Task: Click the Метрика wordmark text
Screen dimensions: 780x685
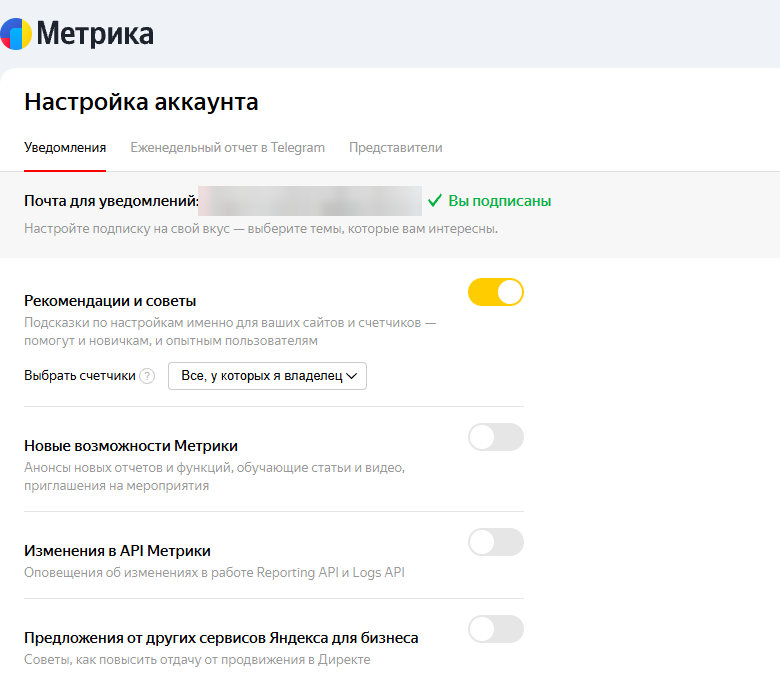Action: [95, 34]
